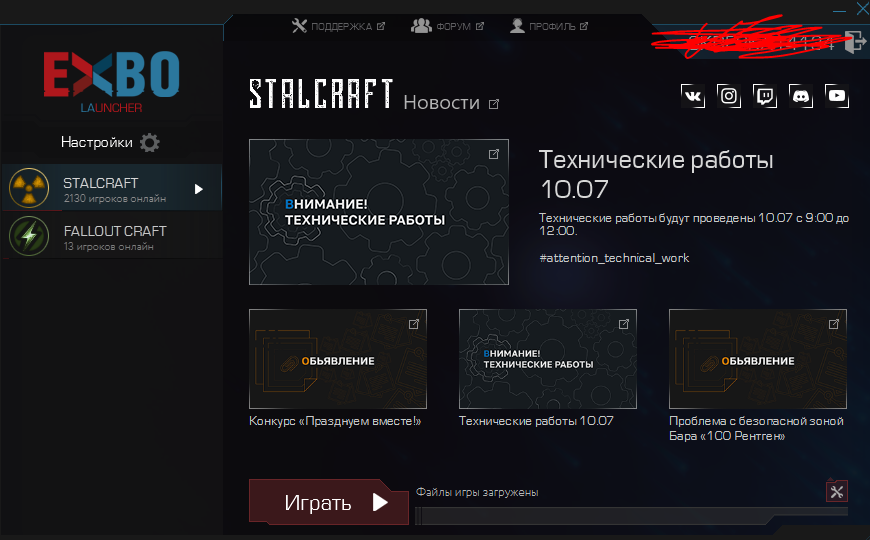
Task: Click the arrow on the STALCRAFT row
Action: [x=199, y=189]
